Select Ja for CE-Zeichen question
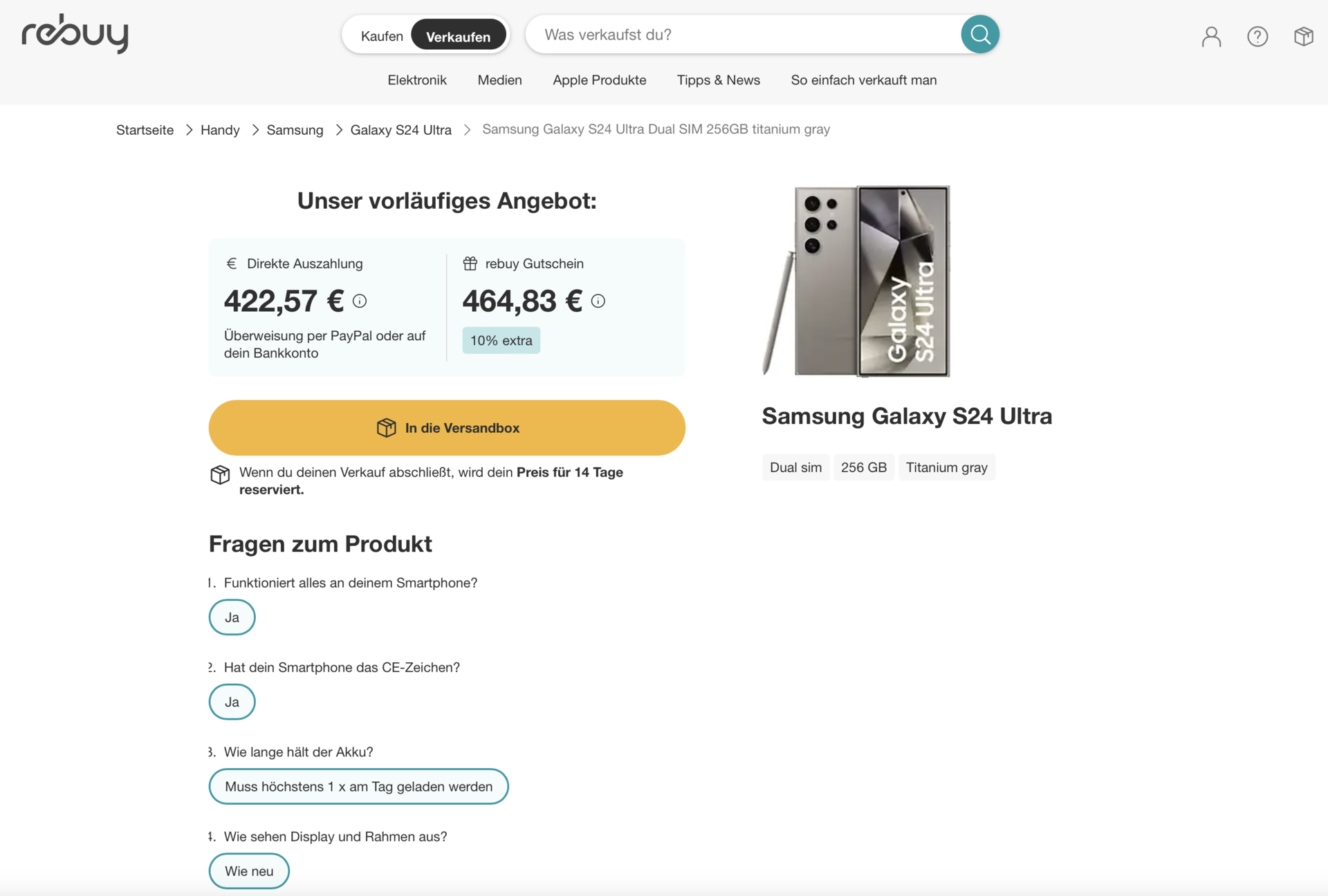Image resolution: width=1328 pixels, height=896 pixels. pos(232,702)
